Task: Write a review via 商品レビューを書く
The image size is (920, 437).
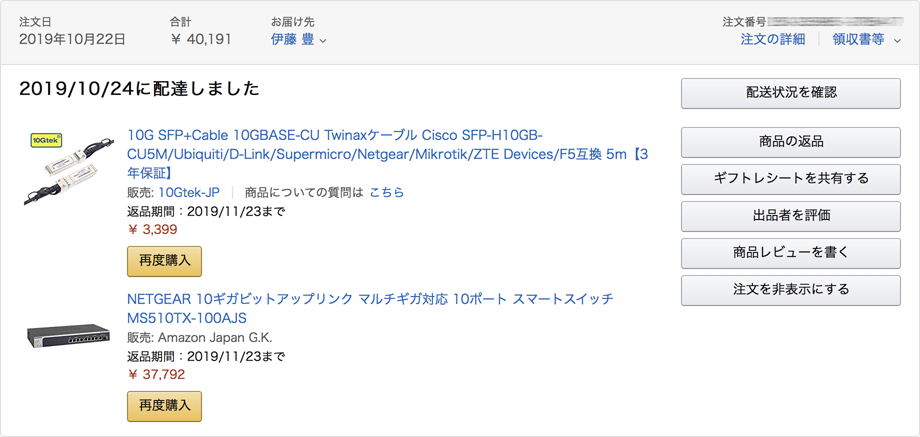Action: [x=791, y=253]
